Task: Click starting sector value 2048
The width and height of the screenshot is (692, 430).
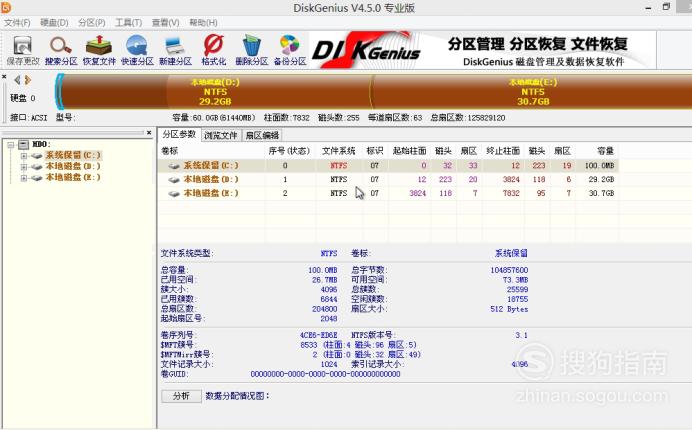Action: tap(329, 319)
